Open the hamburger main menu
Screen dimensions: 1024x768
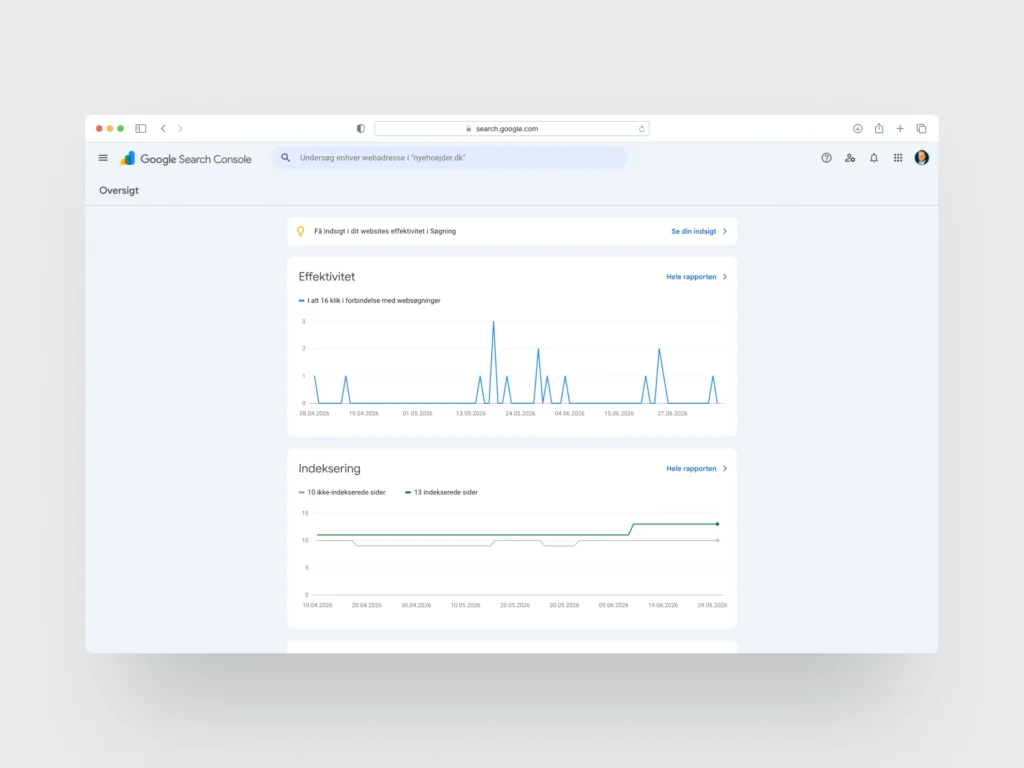[103, 158]
